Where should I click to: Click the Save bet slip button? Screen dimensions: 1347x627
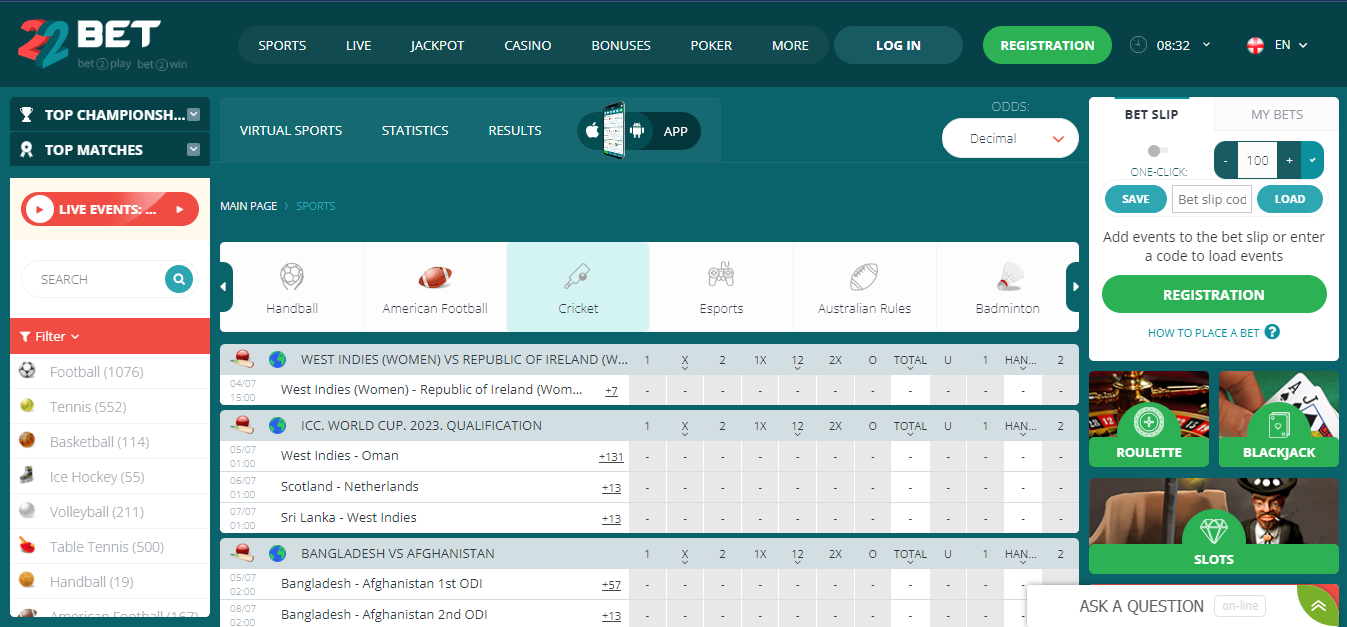pyautogui.click(x=1135, y=199)
